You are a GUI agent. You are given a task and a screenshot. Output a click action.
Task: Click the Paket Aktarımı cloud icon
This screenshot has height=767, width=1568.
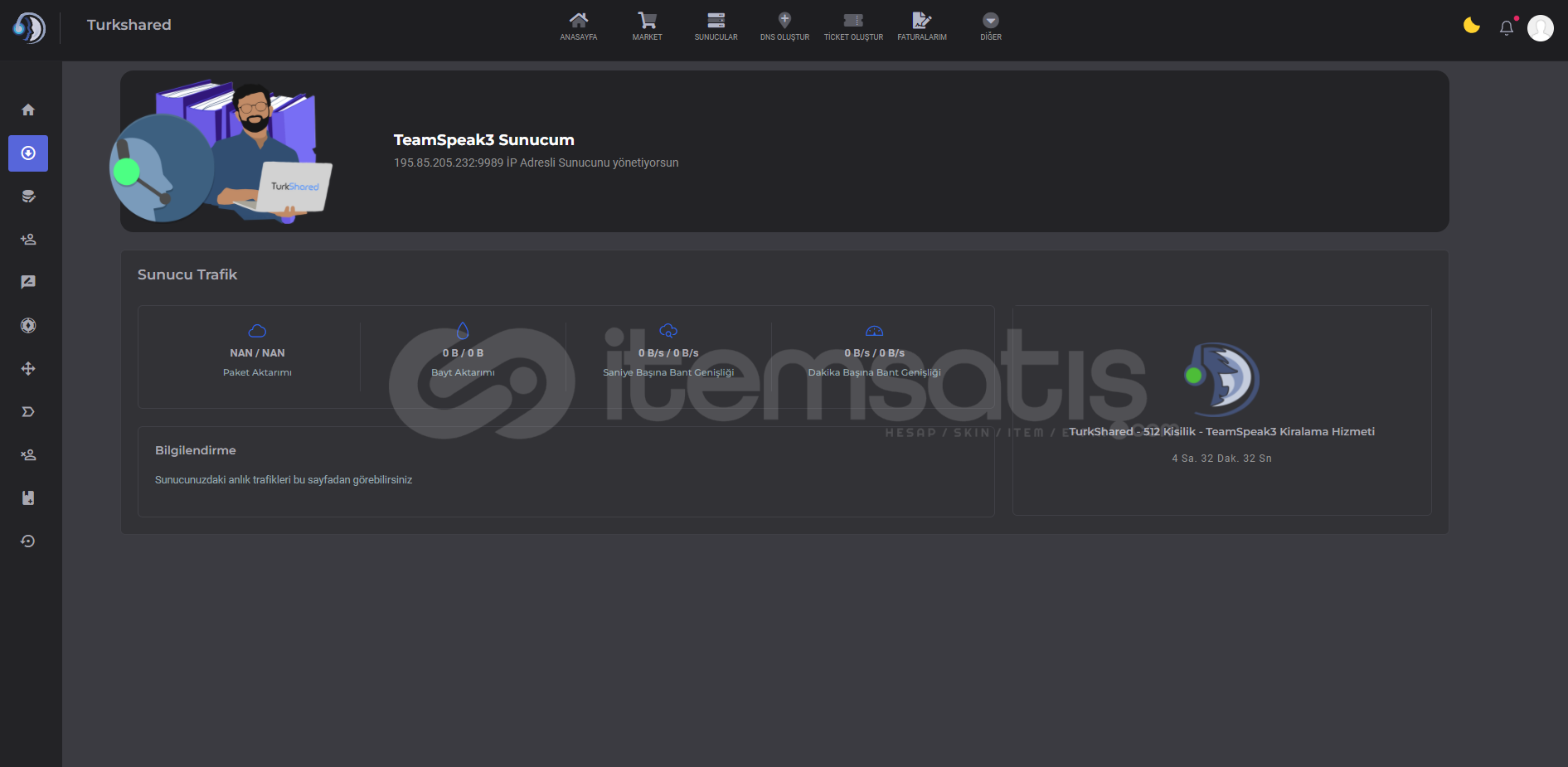(x=257, y=331)
